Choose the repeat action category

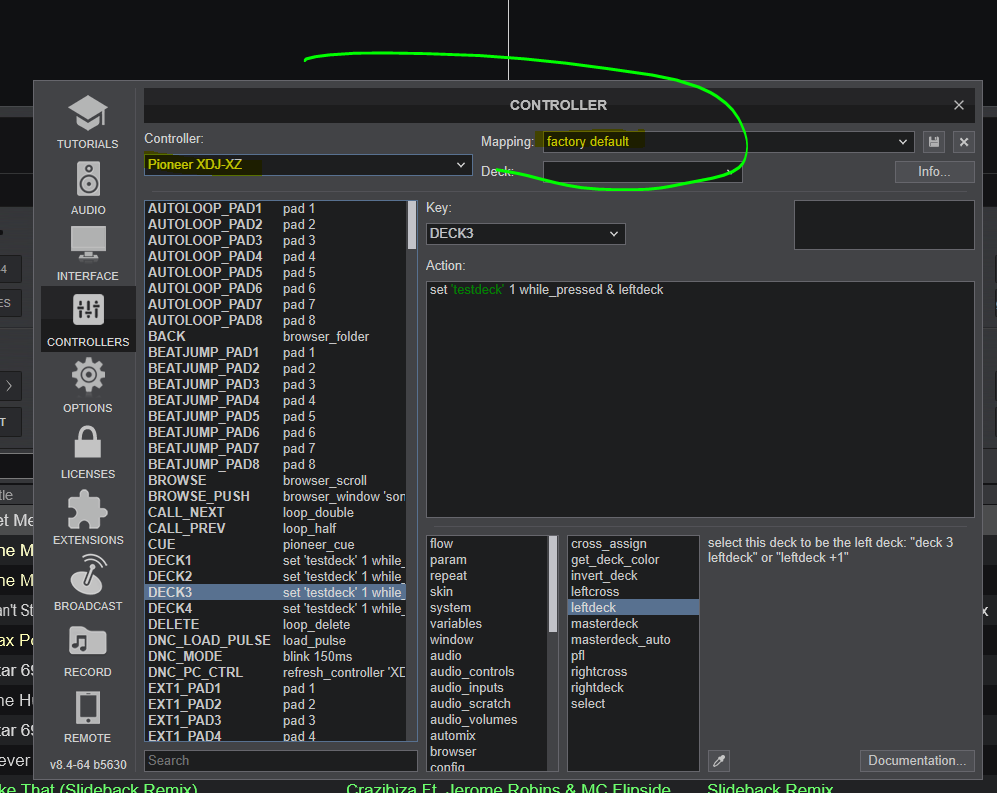coord(487,576)
